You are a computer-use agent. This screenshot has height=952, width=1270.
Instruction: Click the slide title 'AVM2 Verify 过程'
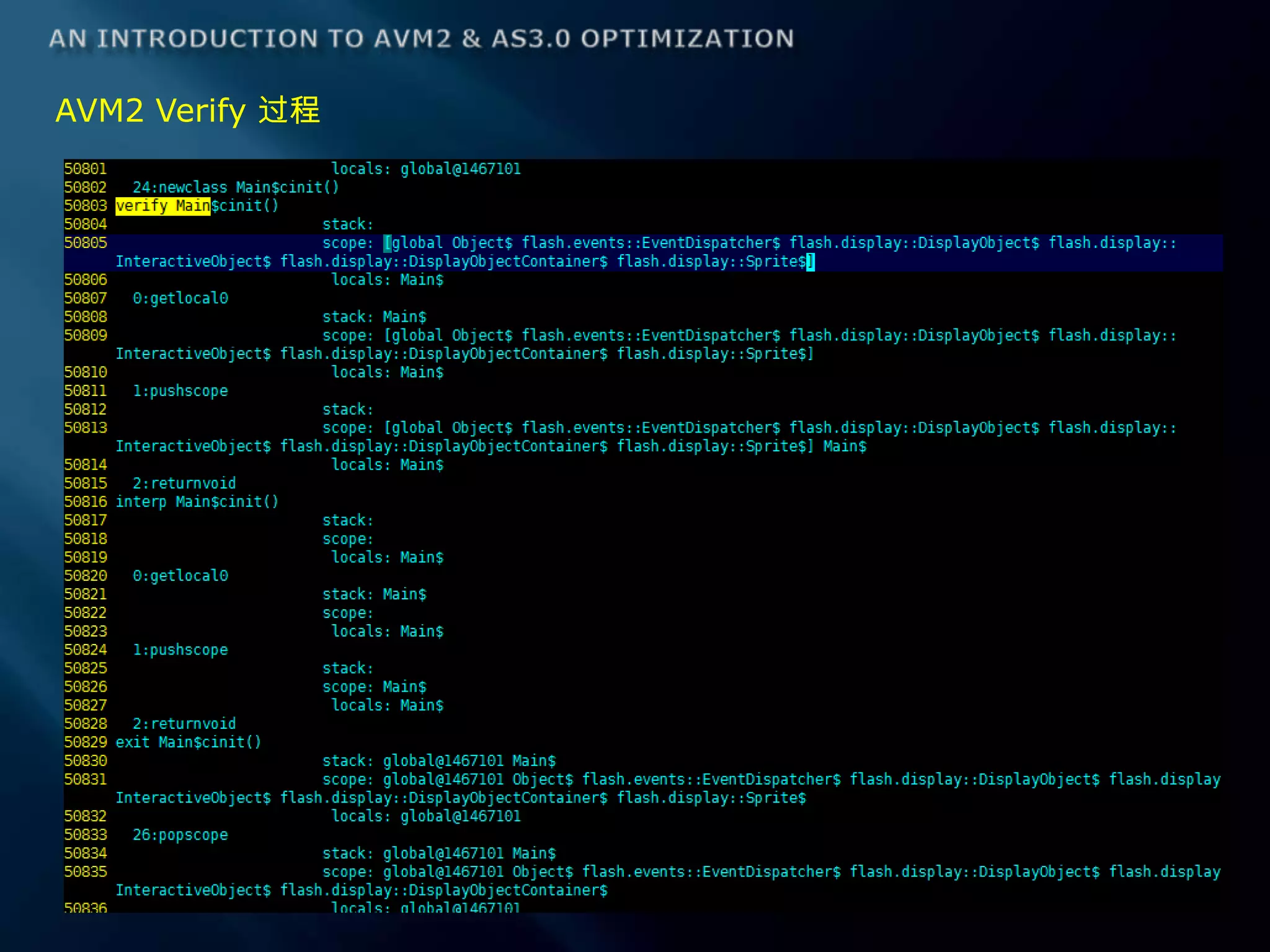(188, 111)
